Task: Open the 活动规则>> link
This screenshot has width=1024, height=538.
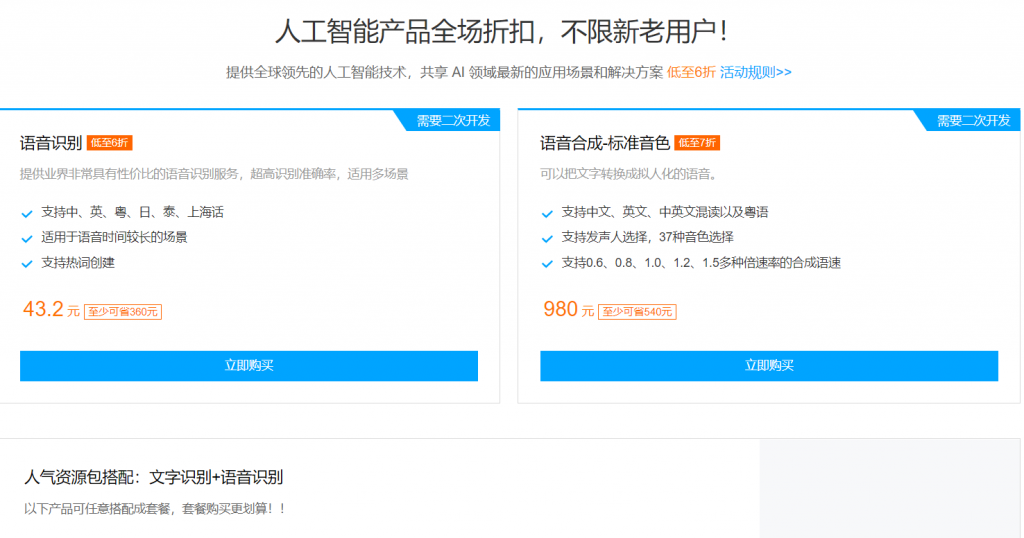Action: (x=756, y=72)
